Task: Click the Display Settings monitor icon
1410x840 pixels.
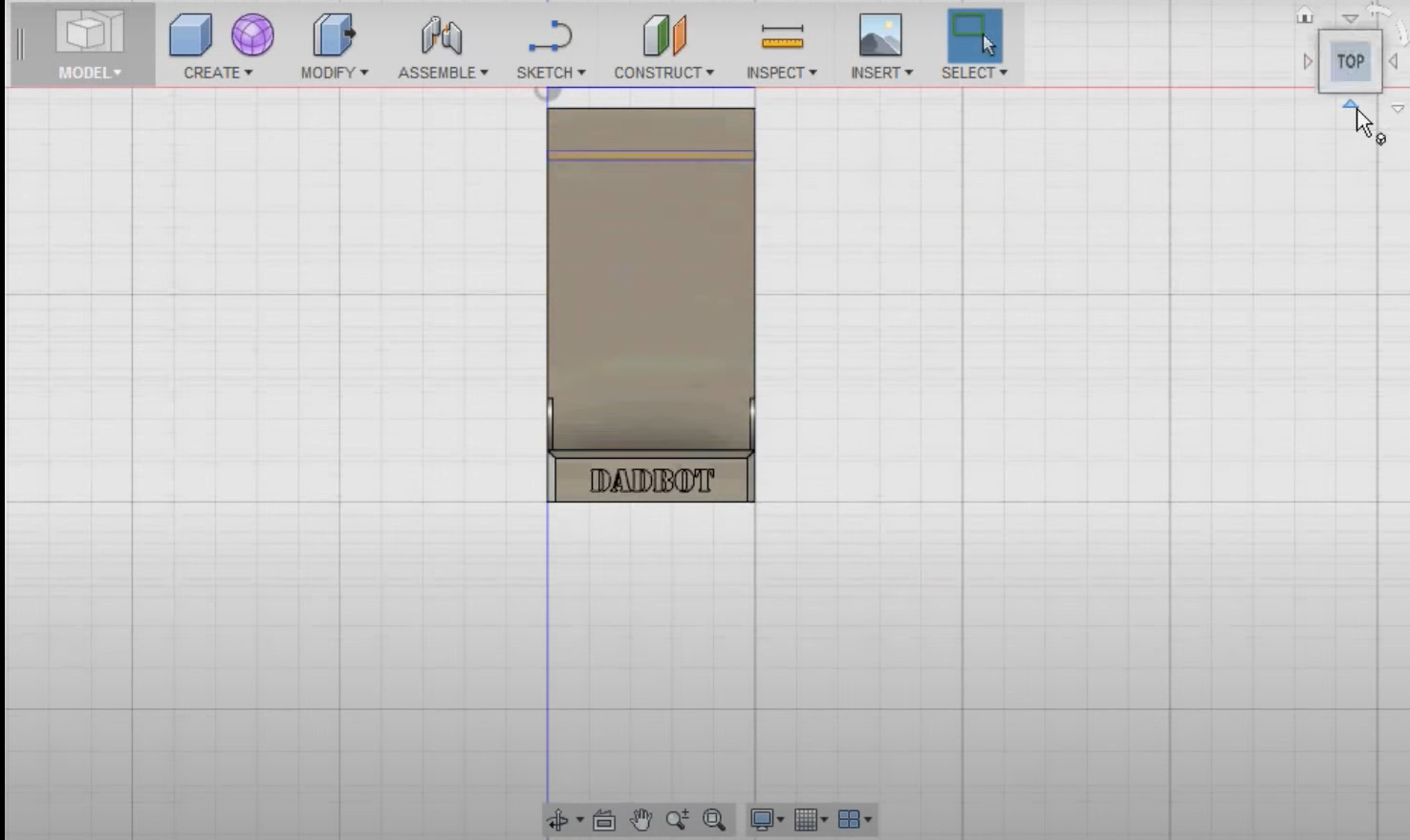Action: (x=762, y=819)
